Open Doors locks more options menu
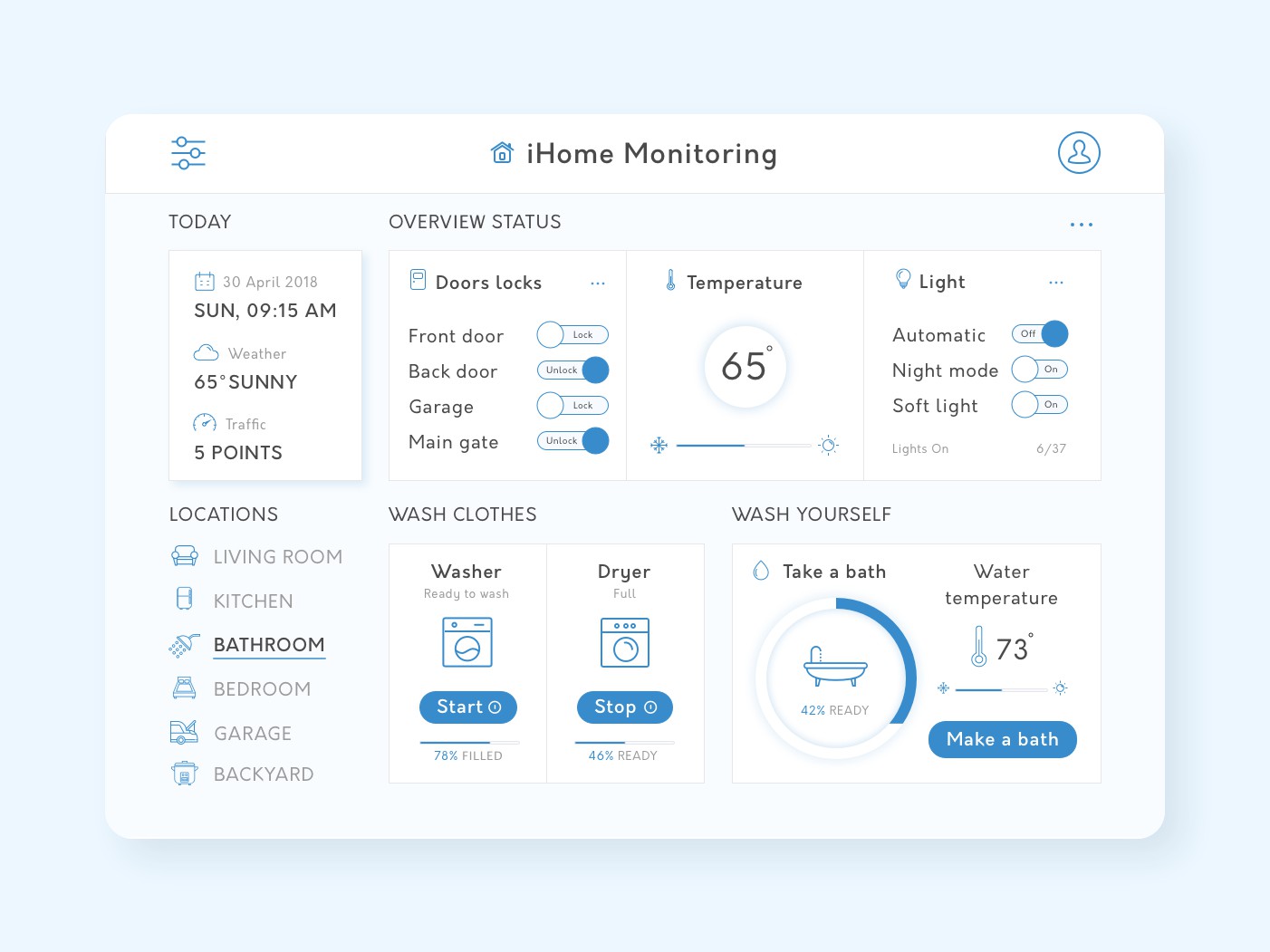Viewport: 1270px width, 952px height. tap(598, 284)
